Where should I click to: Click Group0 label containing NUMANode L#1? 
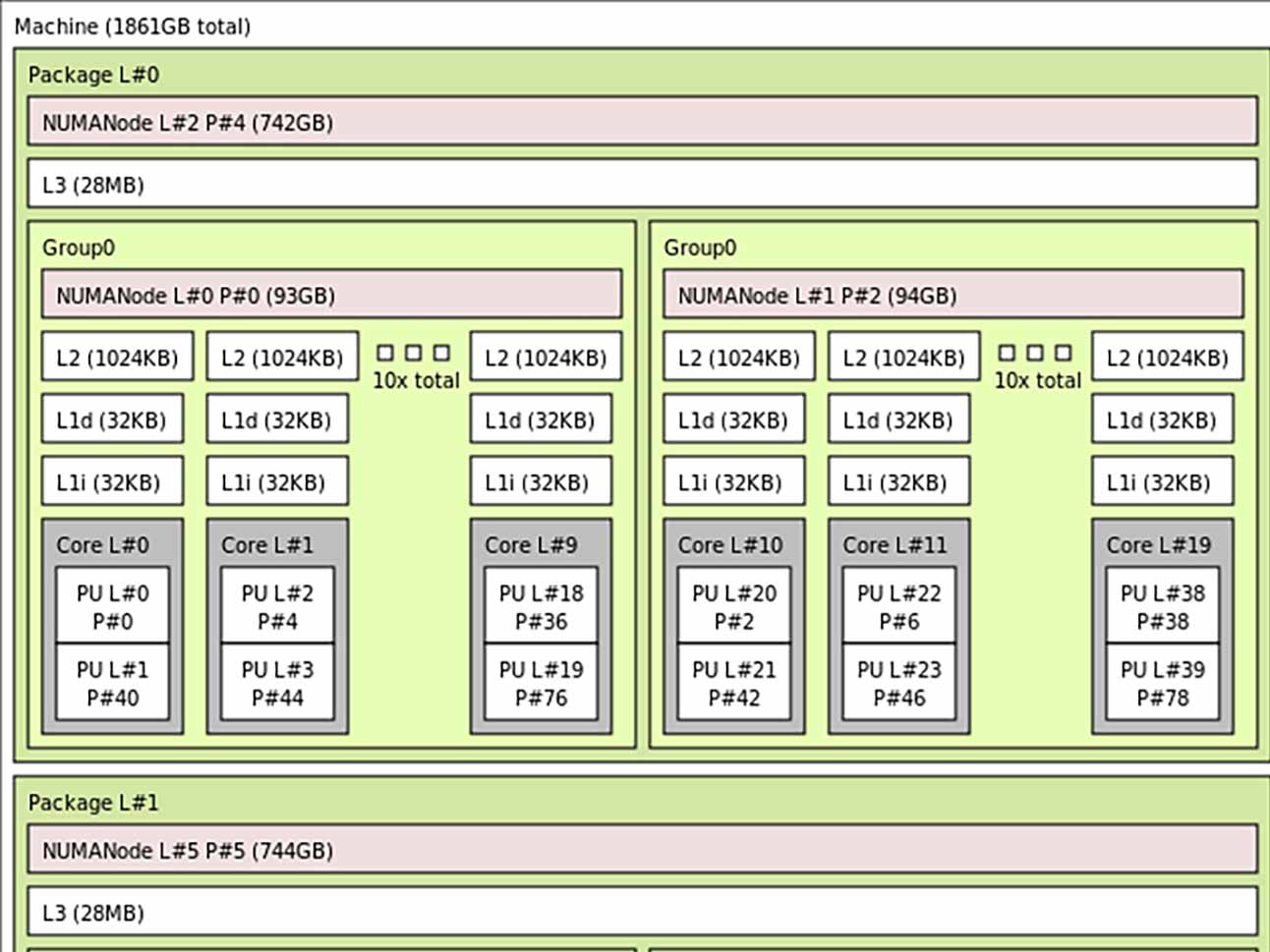click(700, 248)
